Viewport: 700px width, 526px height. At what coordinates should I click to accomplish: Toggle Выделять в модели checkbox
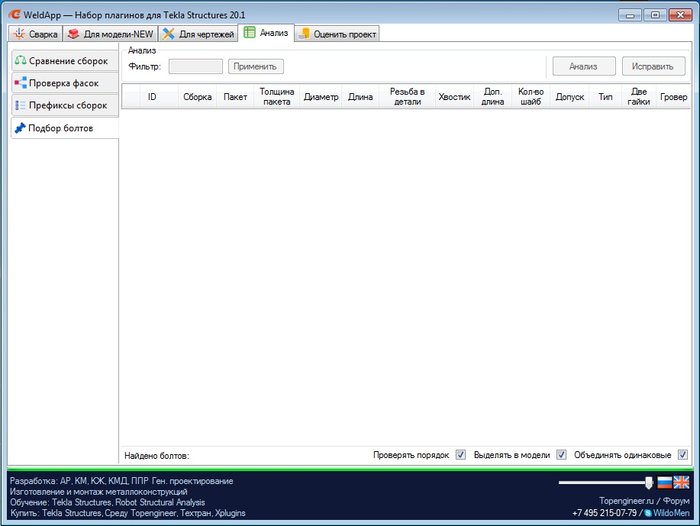[562, 455]
